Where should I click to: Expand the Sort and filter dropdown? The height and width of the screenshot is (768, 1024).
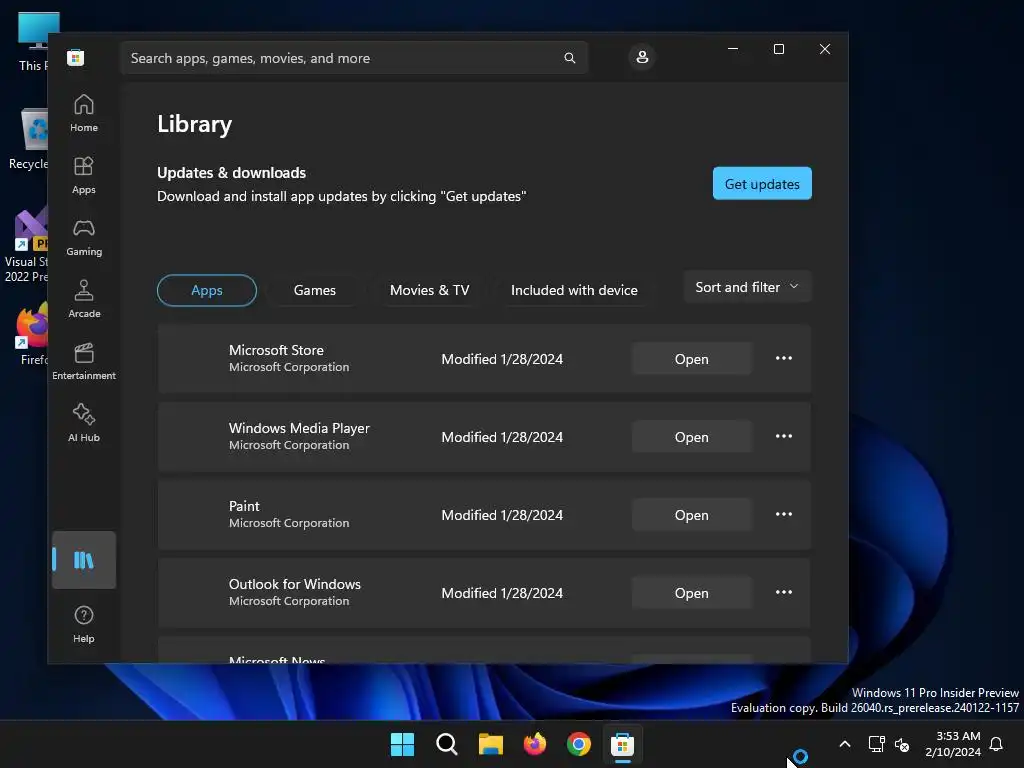[747, 287]
